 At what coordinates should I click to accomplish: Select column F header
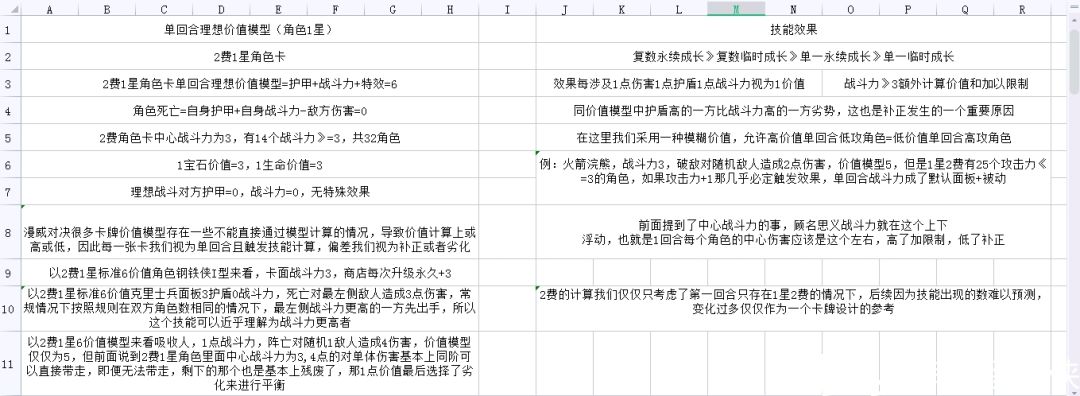coord(335,9)
